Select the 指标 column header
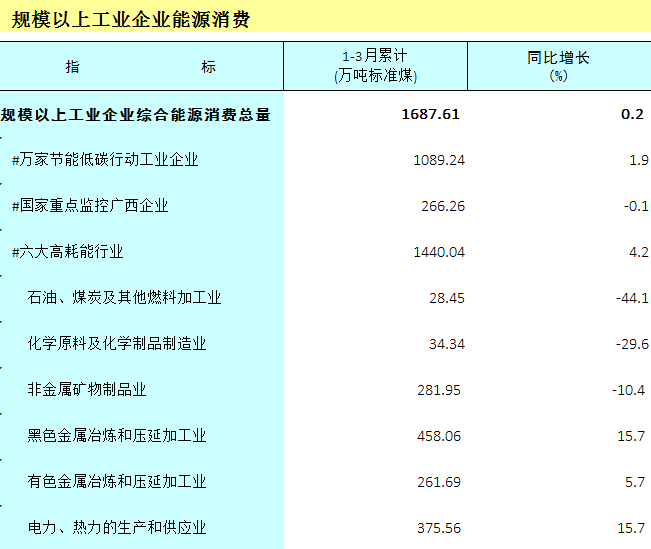The width and height of the screenshot is (651, 549). point(141,66)
